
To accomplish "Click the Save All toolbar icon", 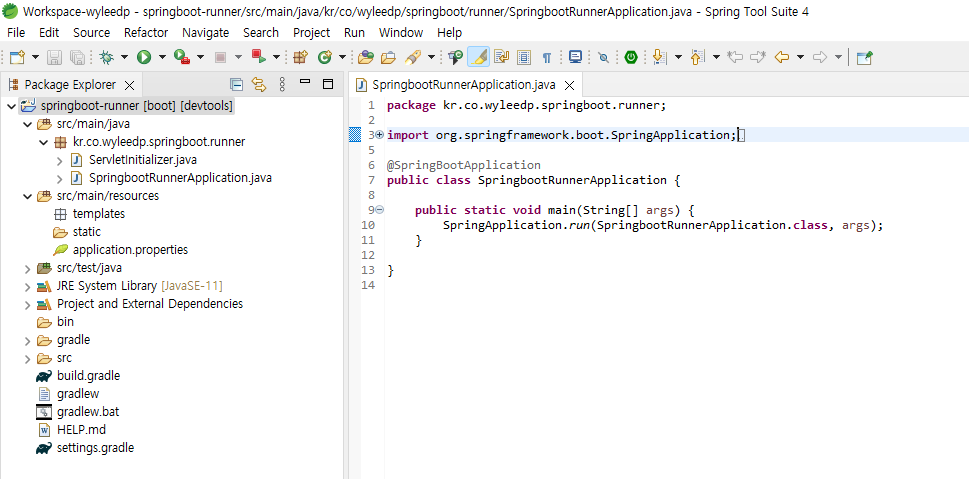I will pos(77,57).
